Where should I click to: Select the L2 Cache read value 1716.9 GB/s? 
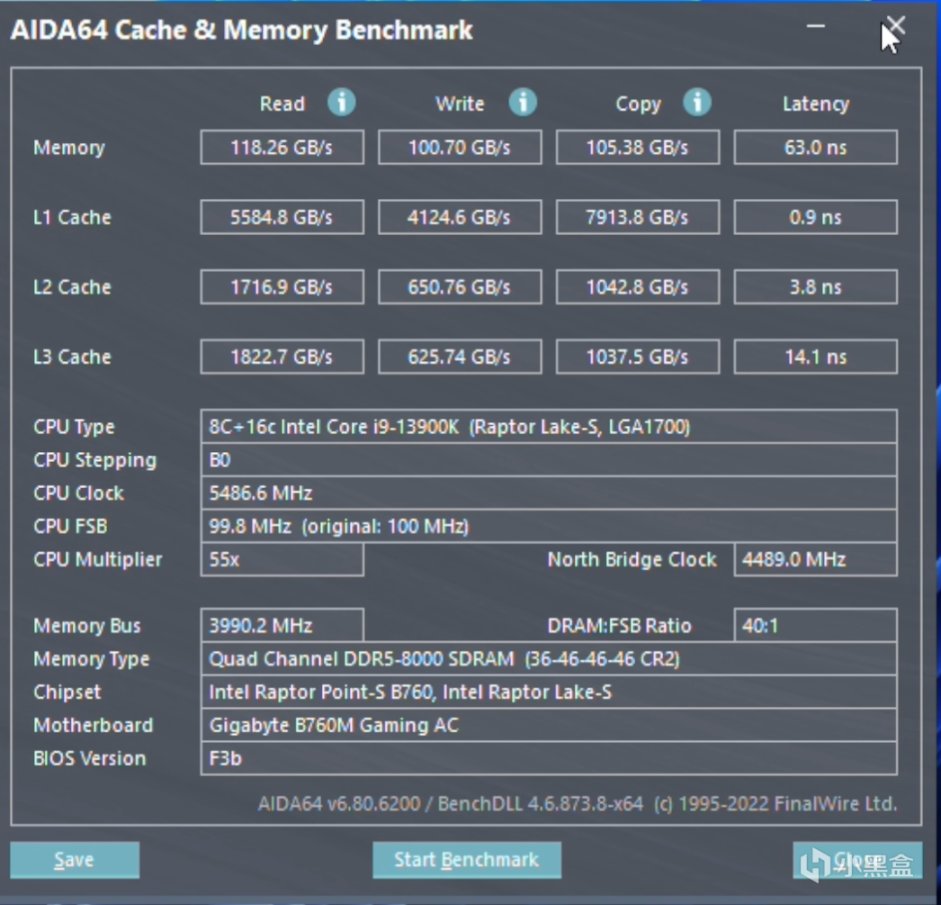click(282, 287)
